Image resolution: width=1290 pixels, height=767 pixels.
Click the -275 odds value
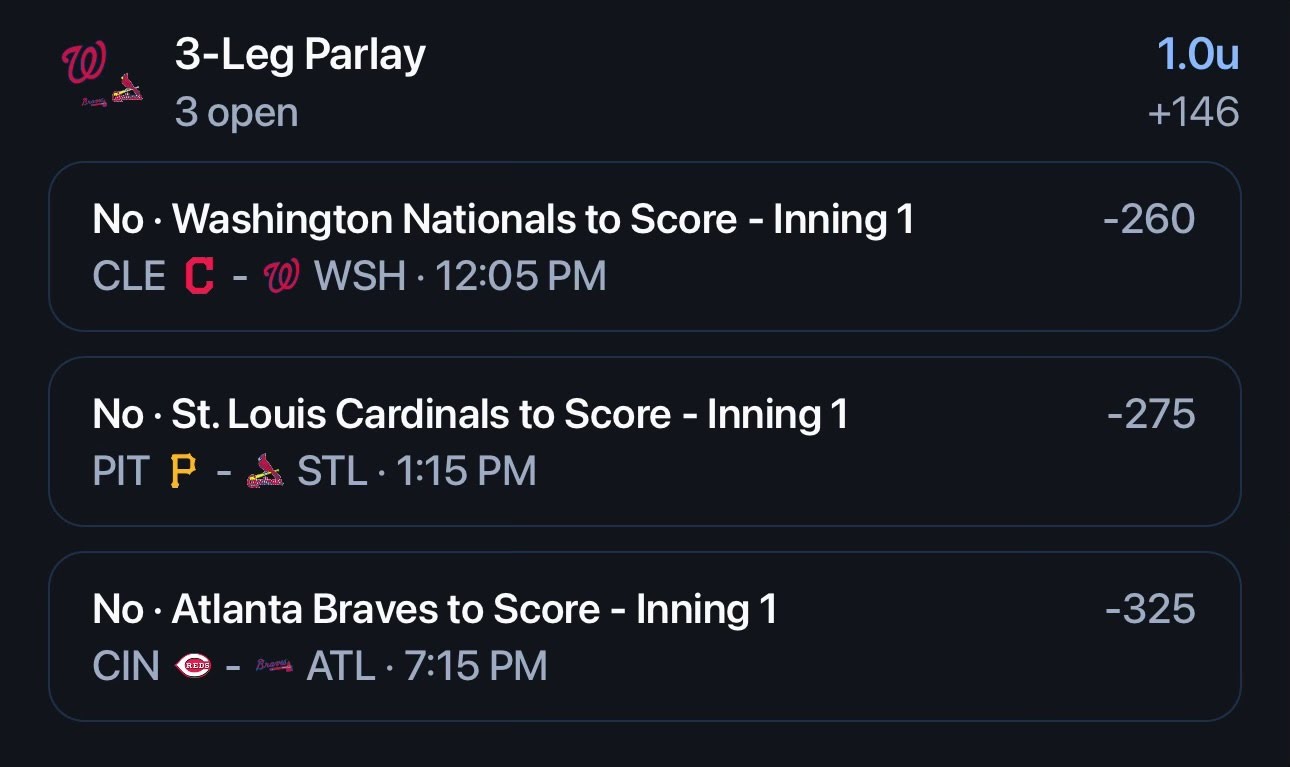(x=1151, y=414)
